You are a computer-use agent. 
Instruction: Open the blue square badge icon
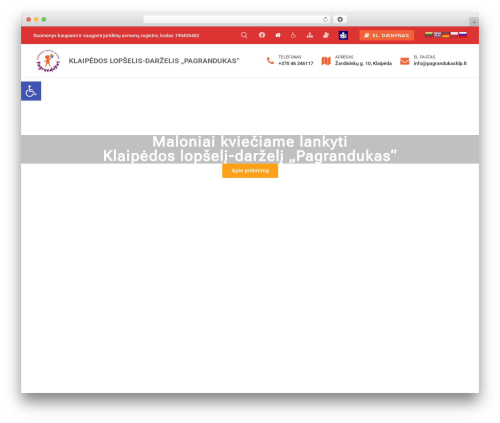(x=343, y=35)
